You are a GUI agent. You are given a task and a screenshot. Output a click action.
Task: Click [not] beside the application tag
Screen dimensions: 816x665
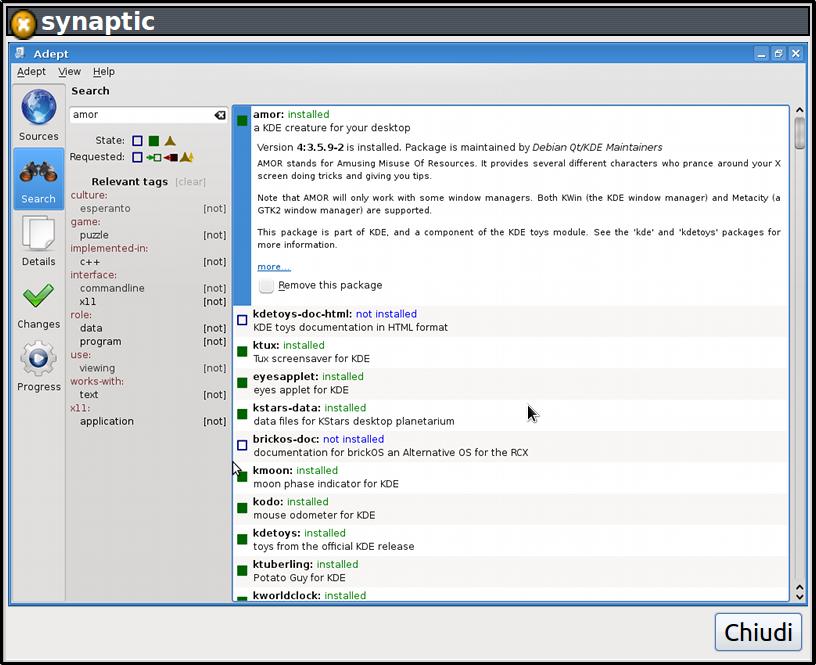point(214,421)
